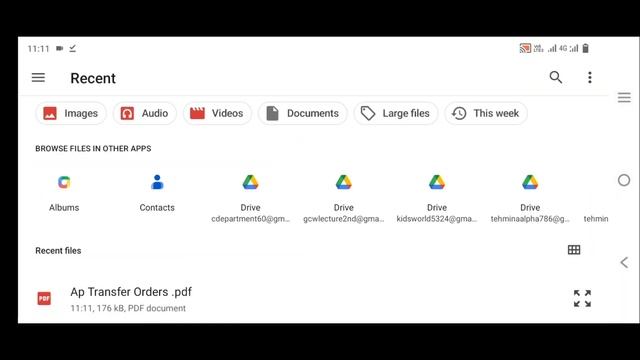Open Drive cdepartment60 account
The image size is (640, 360).
click(x=250, y=198)
